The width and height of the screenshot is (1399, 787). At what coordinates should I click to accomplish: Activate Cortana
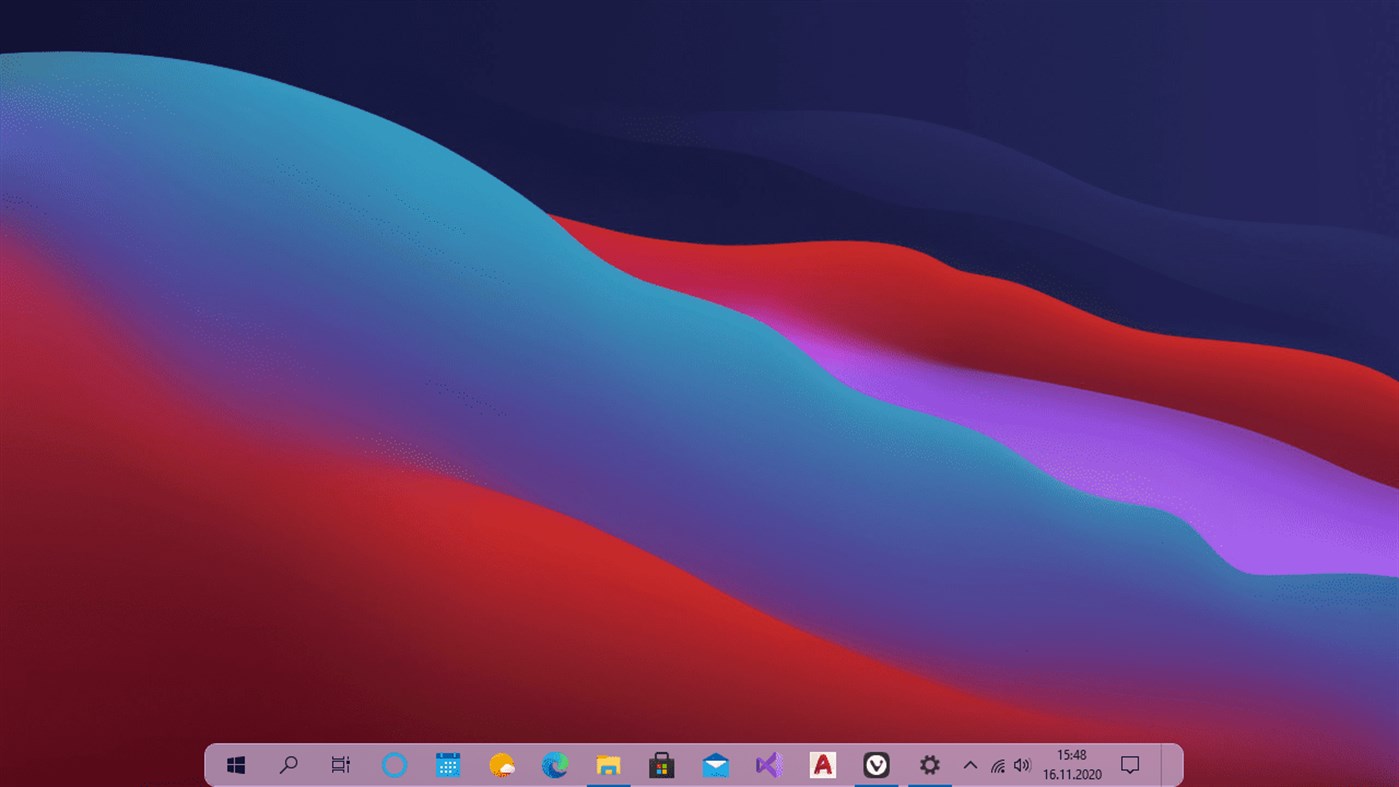click(394, 764)
